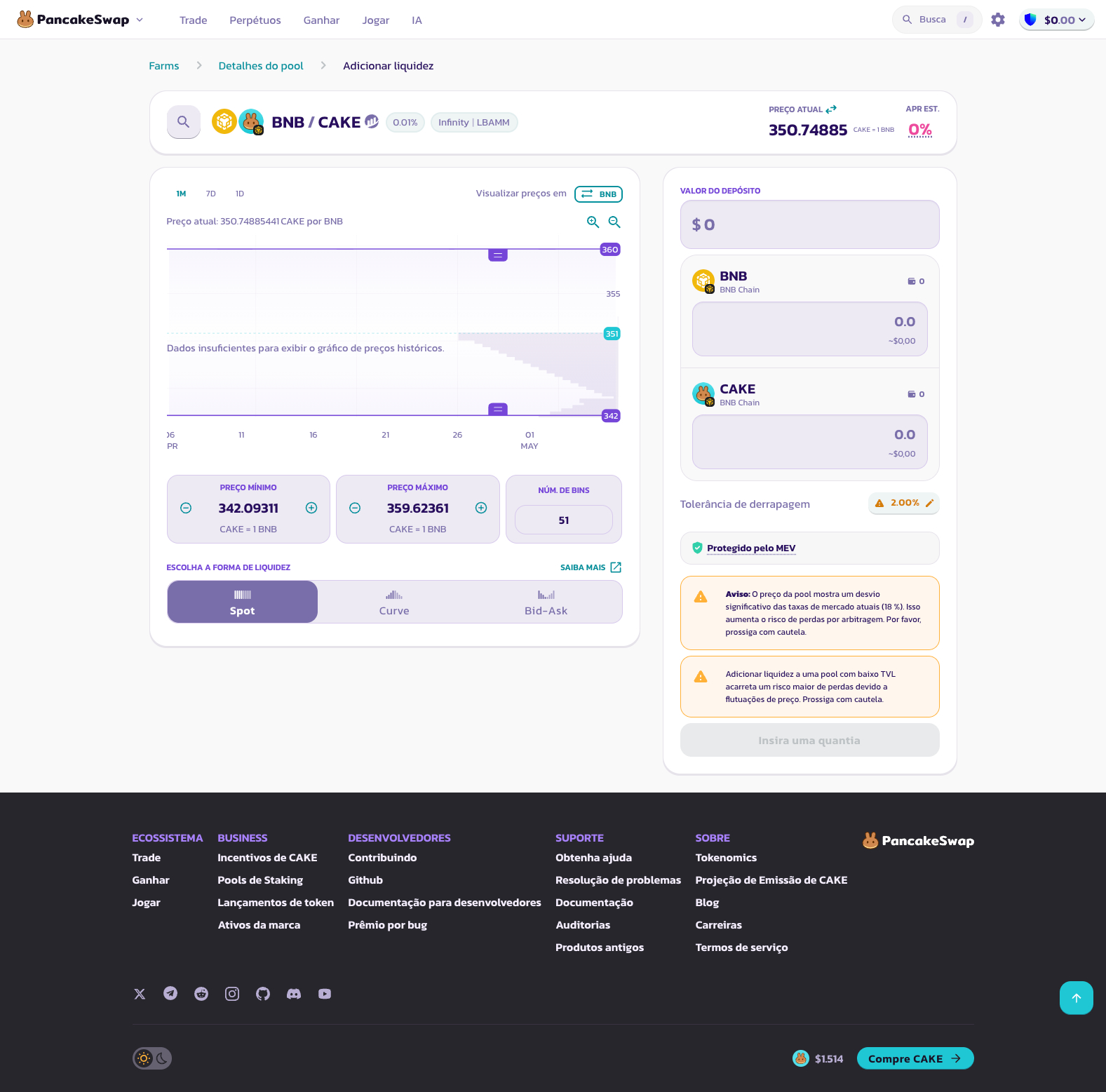Select 1D chart timeframe
Image resolution: width=1106 pixels, height=1092 pixels.
click(240, 194)
